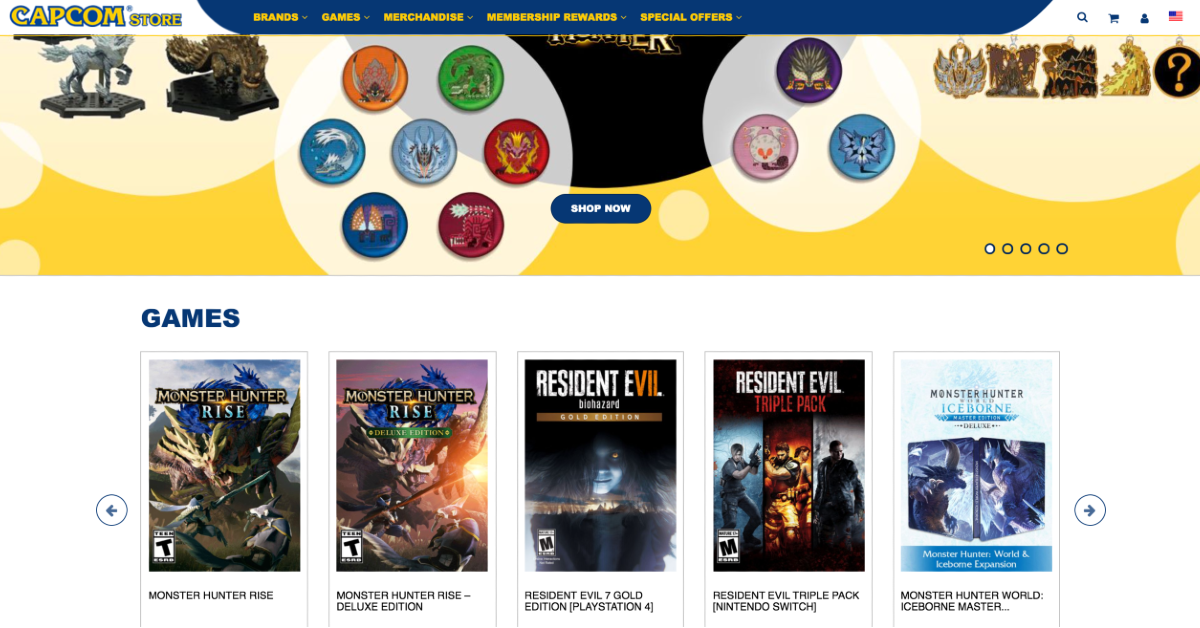Expand the Brands dropdown menu

pyautogui.click(x=280, y=17)
